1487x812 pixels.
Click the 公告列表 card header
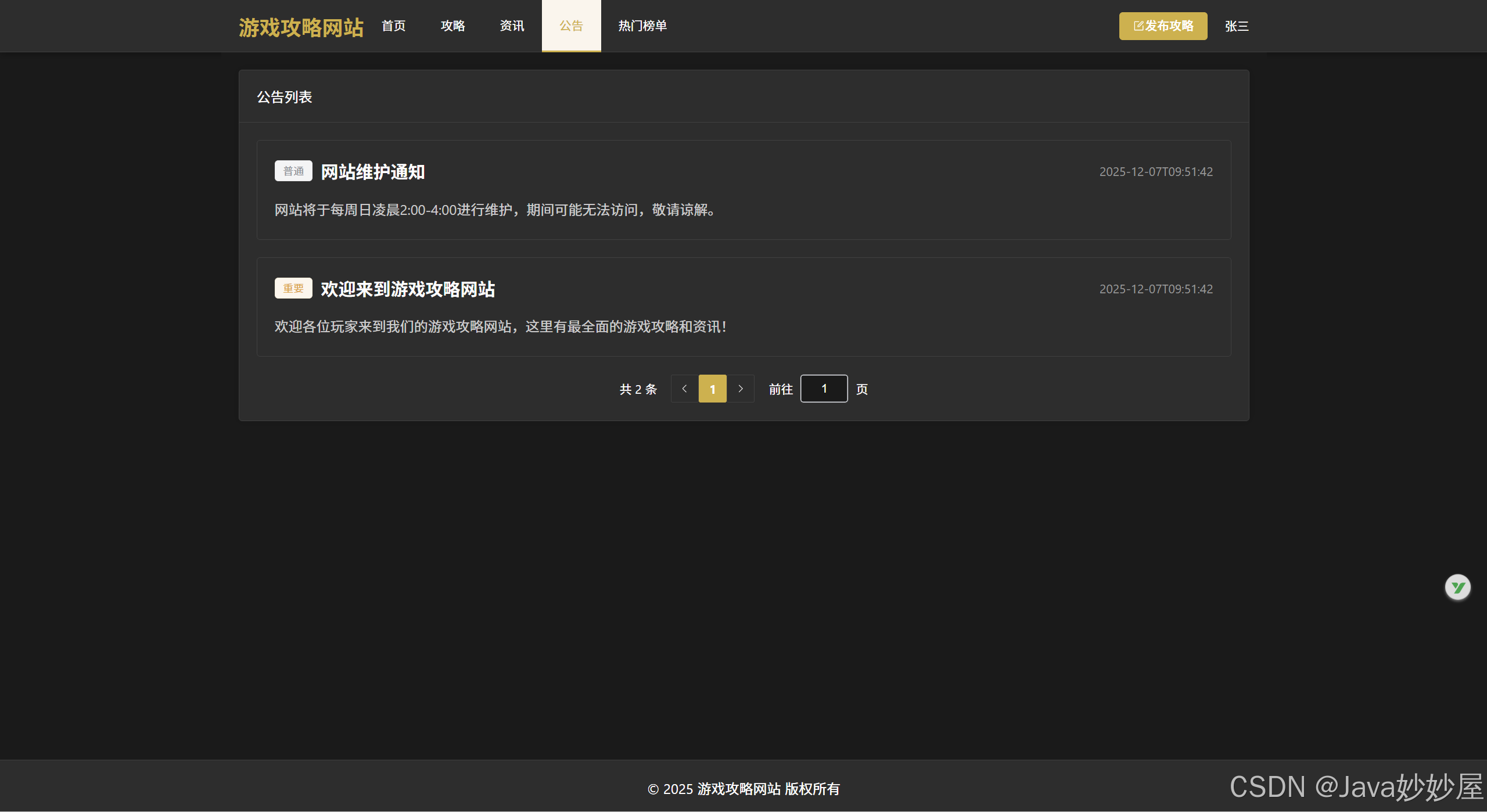[x=285, y=97]
